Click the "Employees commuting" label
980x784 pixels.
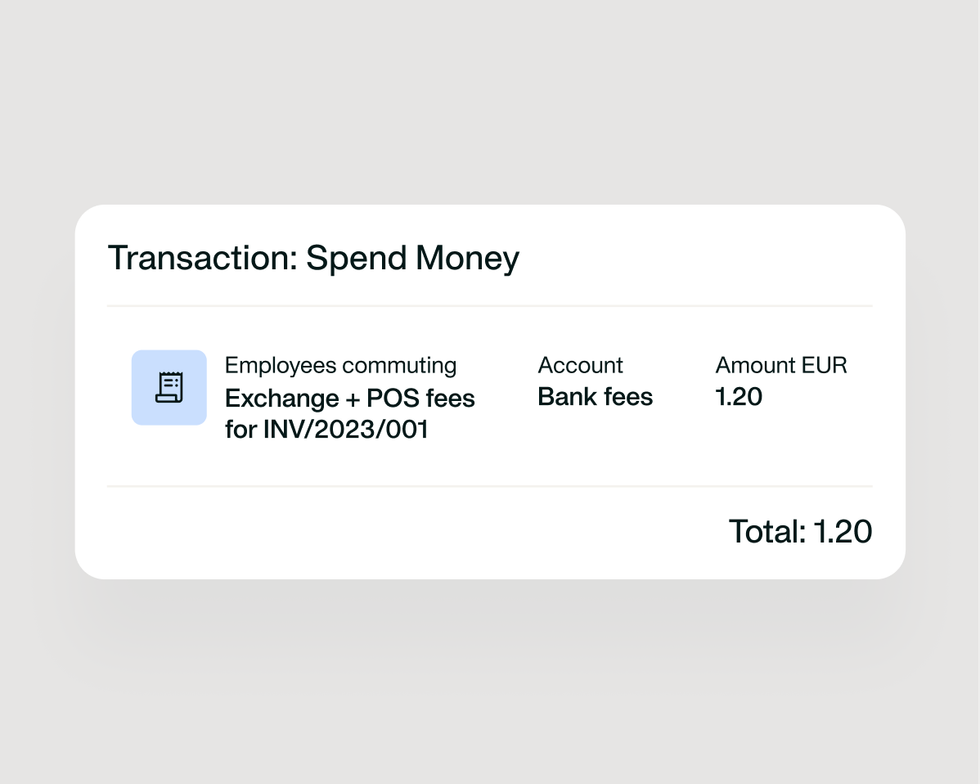[340, 365]
